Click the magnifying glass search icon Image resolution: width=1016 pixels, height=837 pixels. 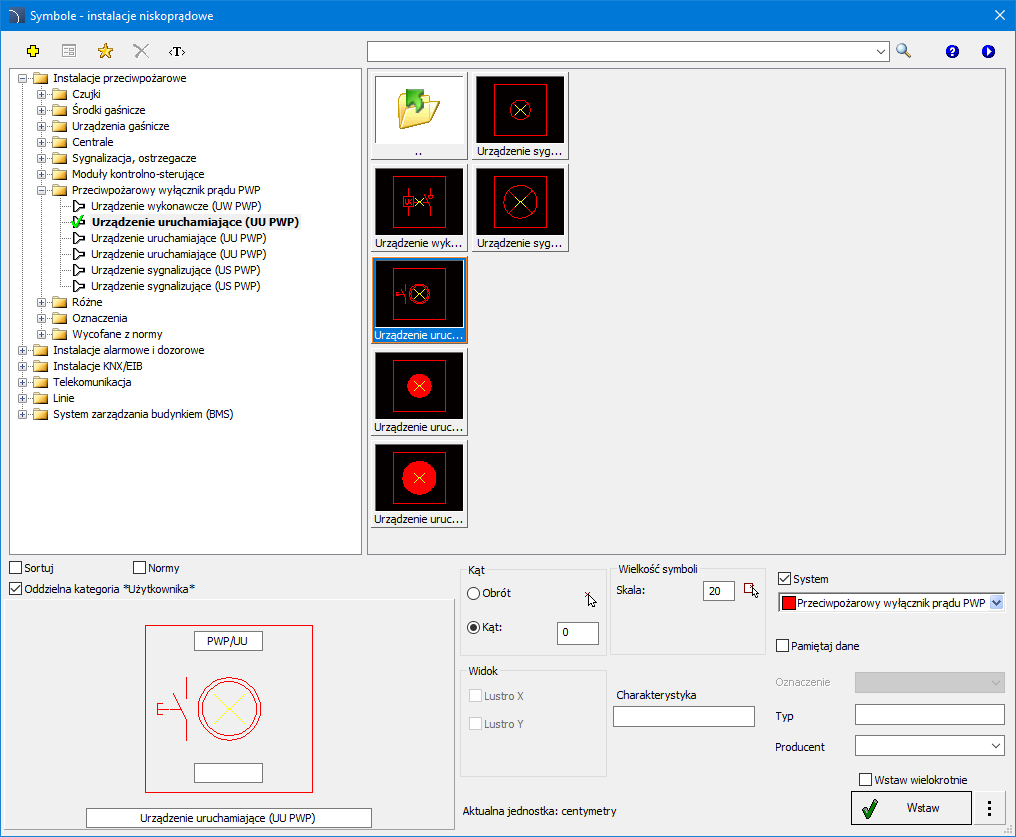click(904, 51)
